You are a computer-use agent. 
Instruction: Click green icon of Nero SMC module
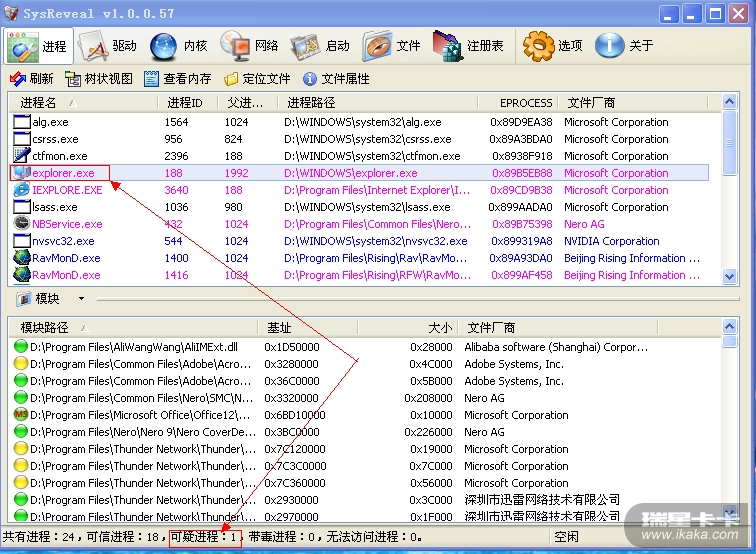(21, 397)
